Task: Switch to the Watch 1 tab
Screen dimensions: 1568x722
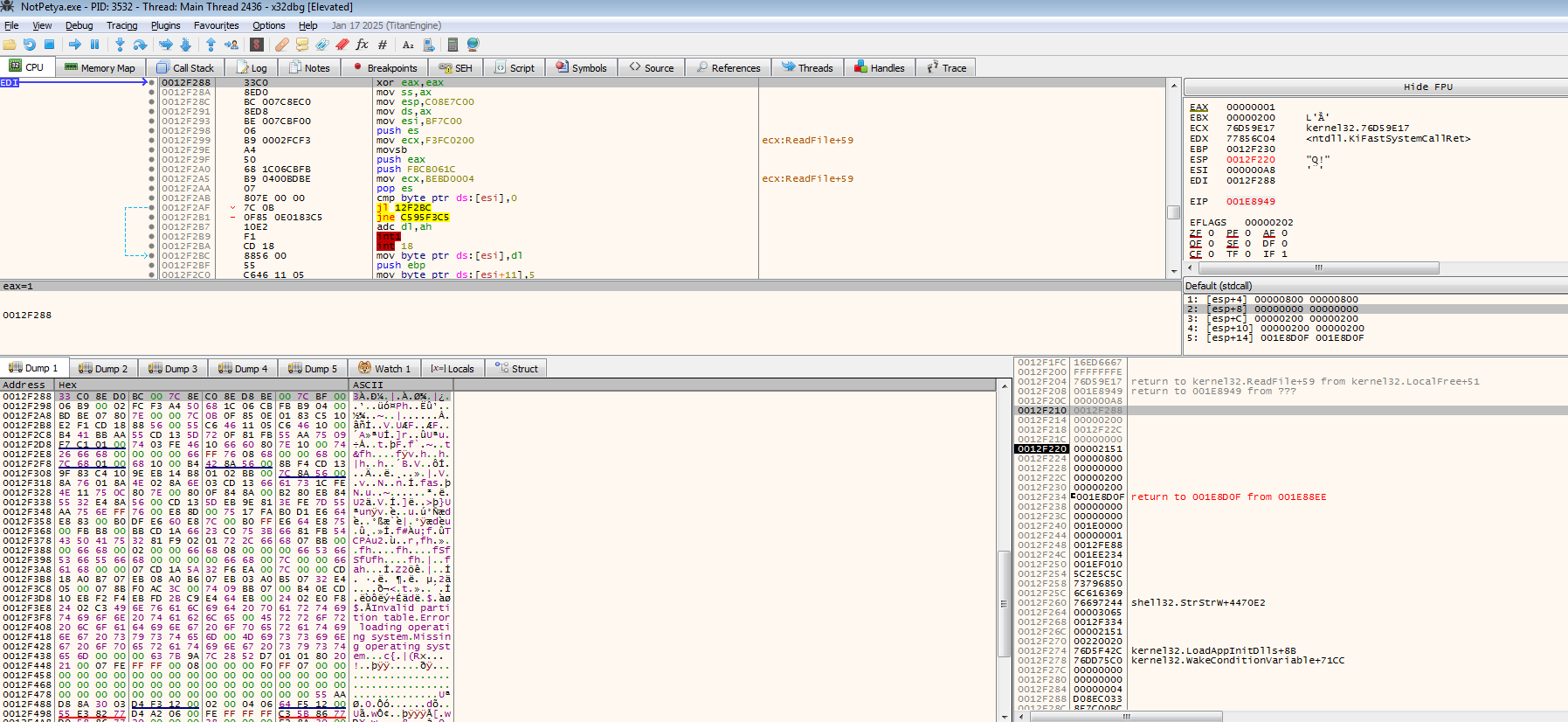Action: (x=384, y=368)
